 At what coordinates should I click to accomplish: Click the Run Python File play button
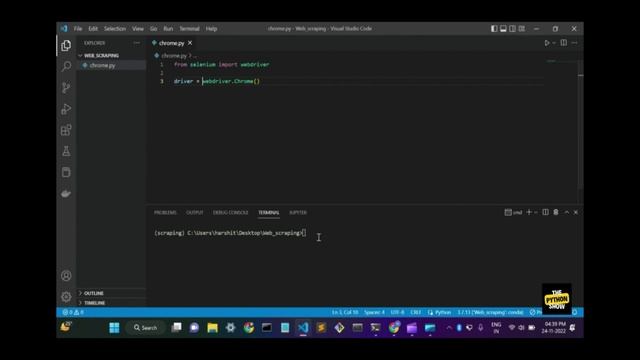tap(547, 43)
